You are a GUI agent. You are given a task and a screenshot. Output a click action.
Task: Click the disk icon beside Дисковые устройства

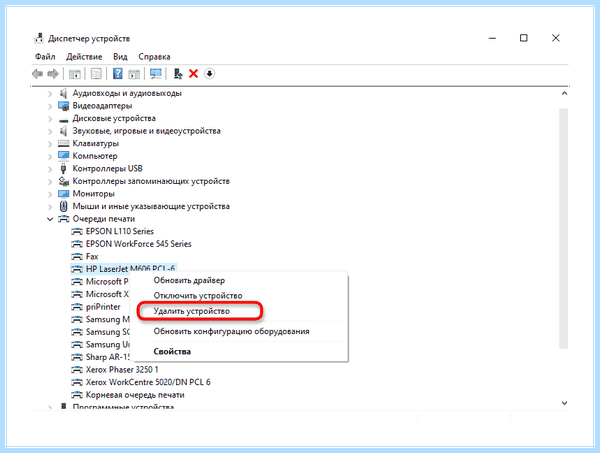tap(63, 120)
